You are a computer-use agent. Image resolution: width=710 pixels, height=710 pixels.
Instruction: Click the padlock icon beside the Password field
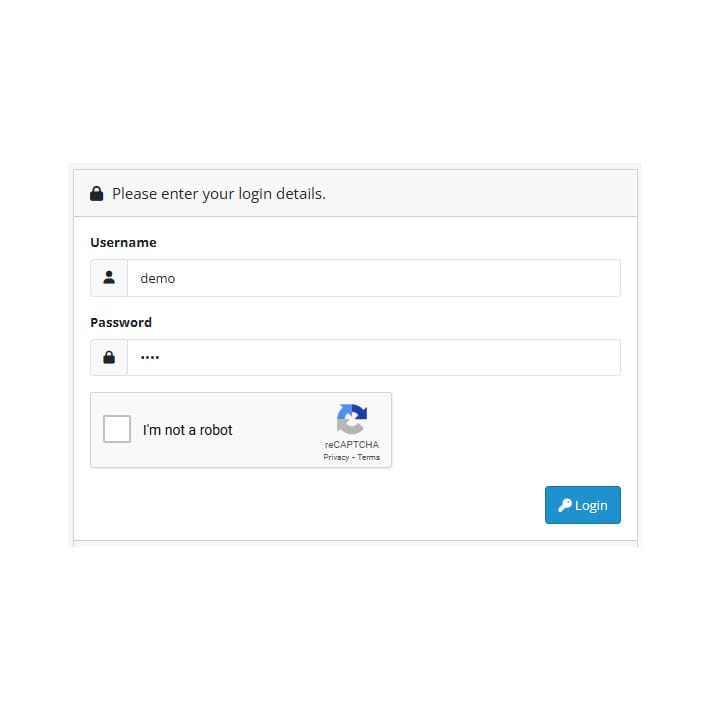(x=109, y=357)
